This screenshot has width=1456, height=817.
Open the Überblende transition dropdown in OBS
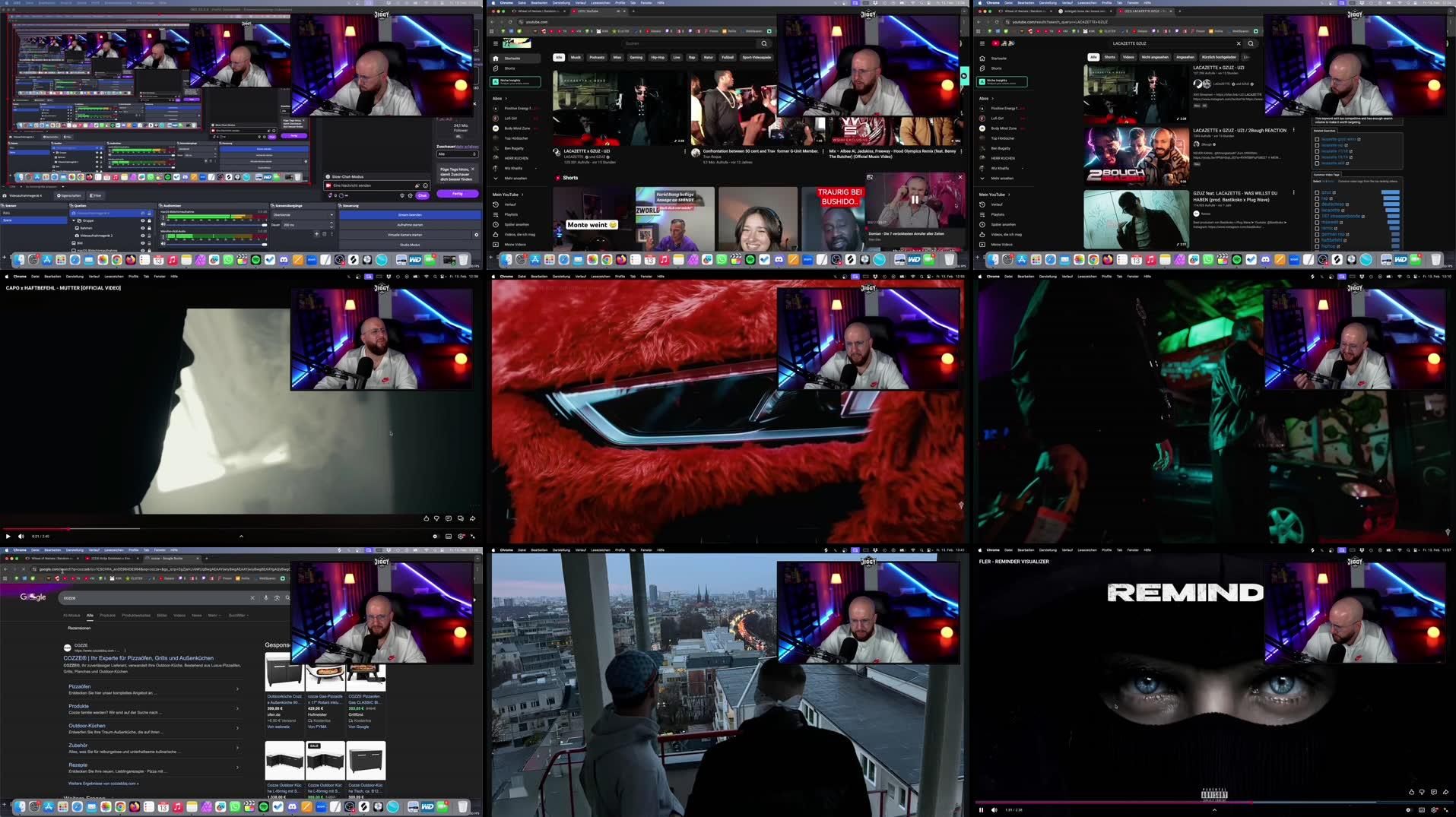point(303,214)
